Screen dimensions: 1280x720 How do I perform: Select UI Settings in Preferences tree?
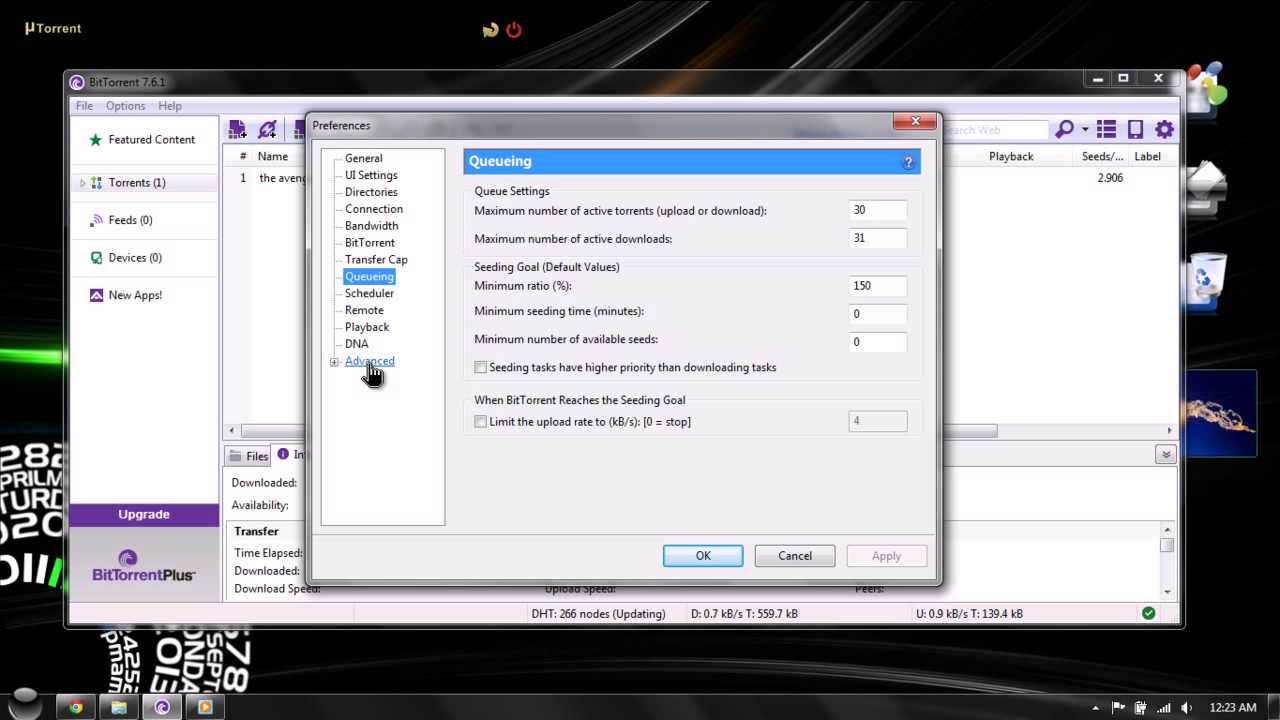coord(371,175)
